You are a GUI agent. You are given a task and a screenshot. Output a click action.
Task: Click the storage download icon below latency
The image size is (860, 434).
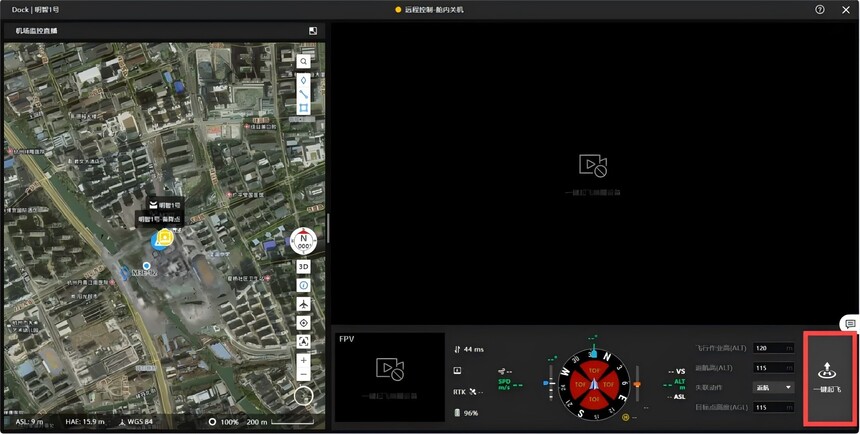(x=457, y=371)
